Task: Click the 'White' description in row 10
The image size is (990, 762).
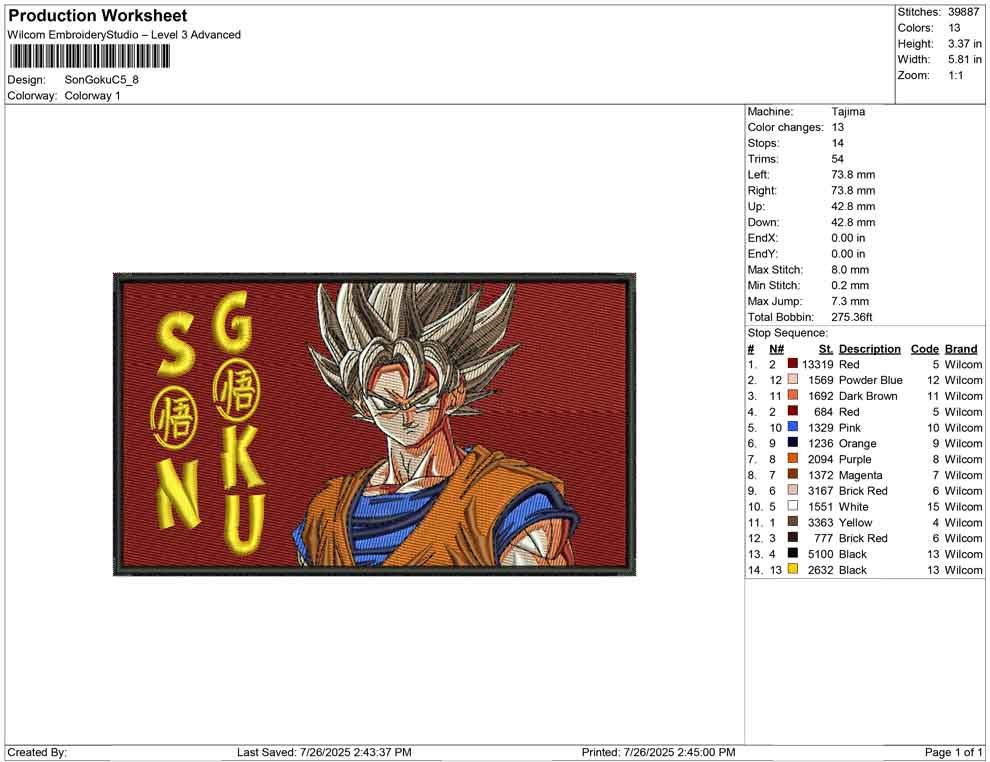Action: click(x=854, y=506)
